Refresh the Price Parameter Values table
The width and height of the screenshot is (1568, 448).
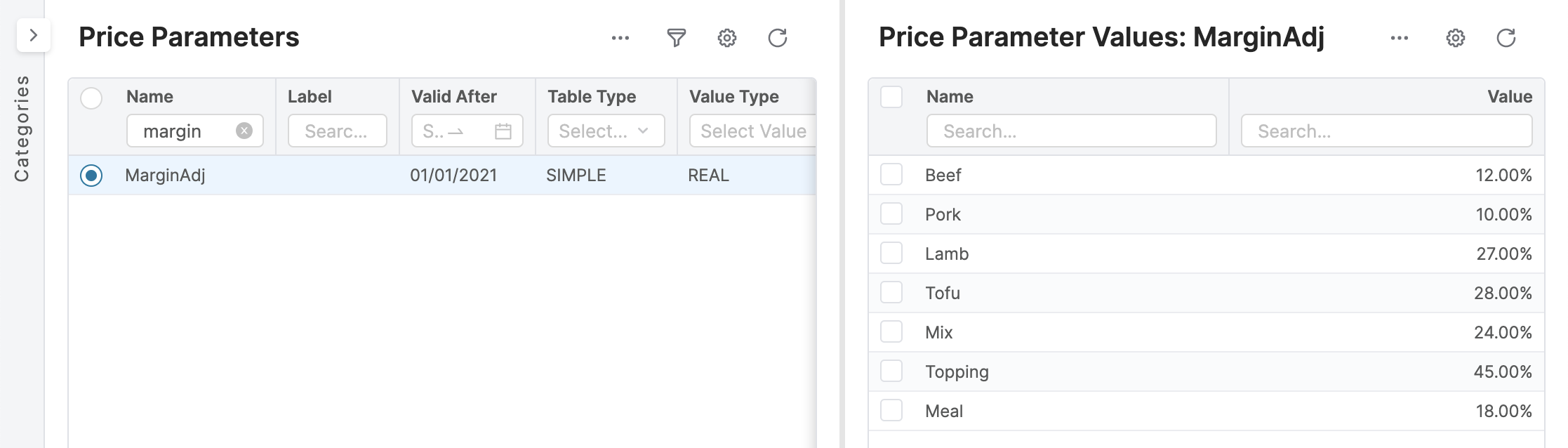[x=1506, y=38]
